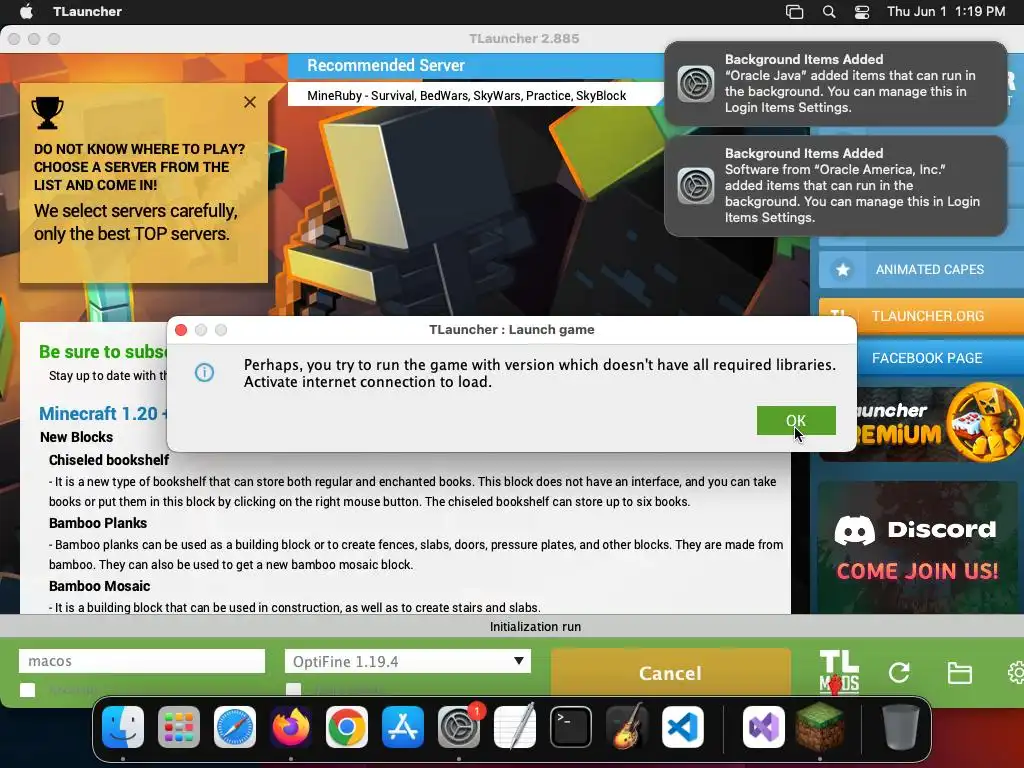Click the Oracle America background items notification
The width and height of the screenshot is (1024, 768).
(835, 185)
